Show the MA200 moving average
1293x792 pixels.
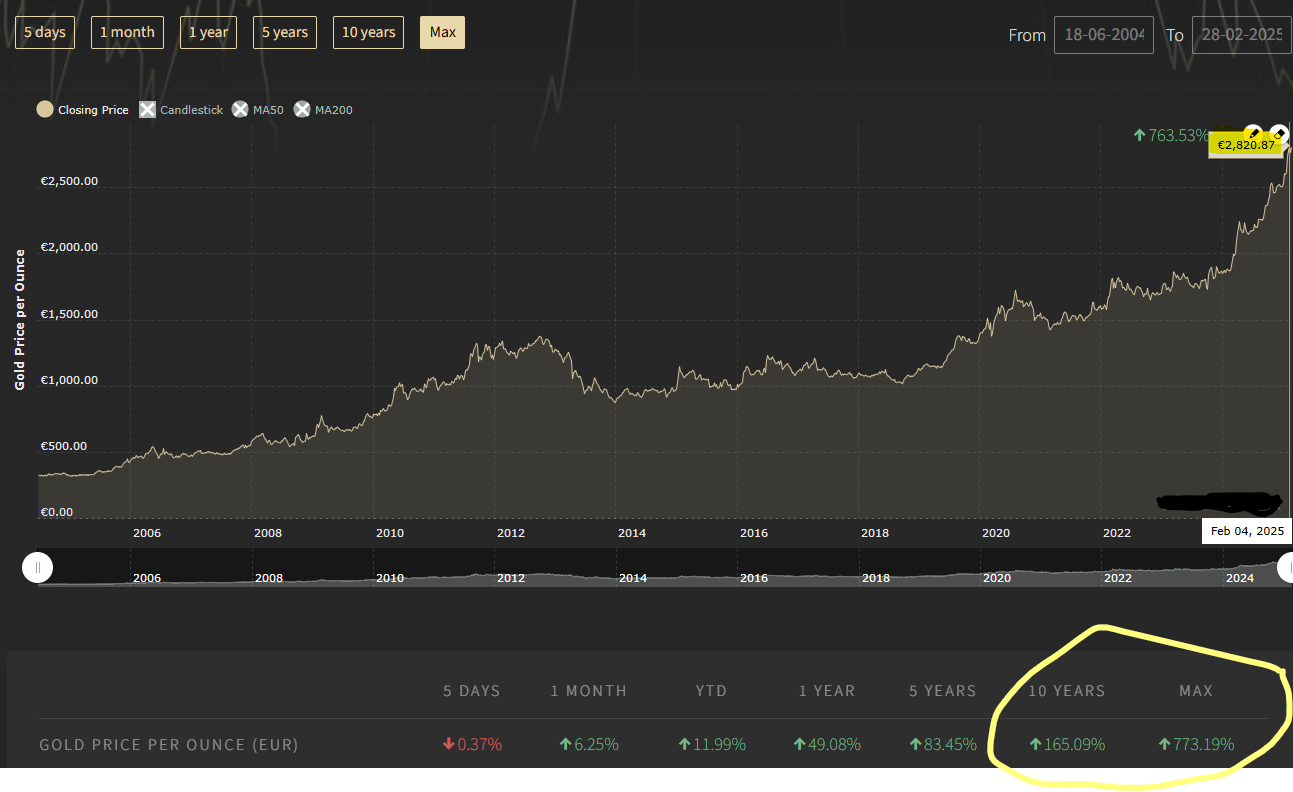coord(323,110)
